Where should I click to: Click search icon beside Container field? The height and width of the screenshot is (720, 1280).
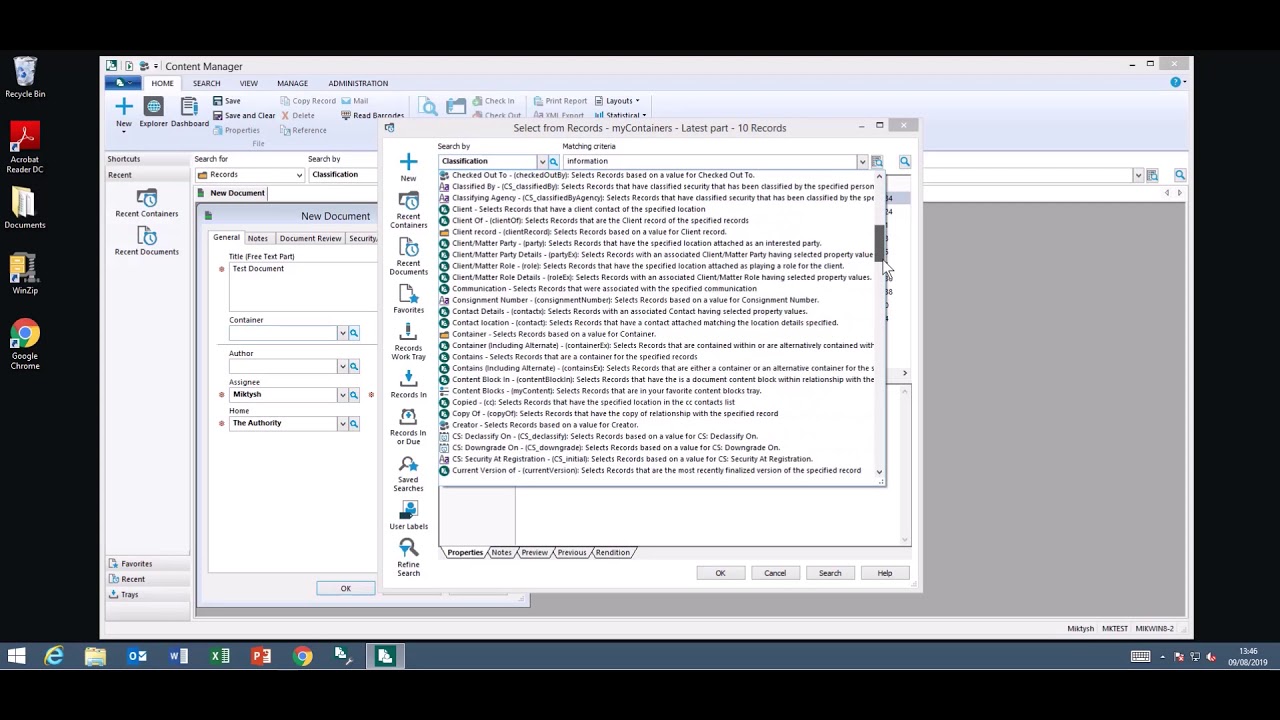pos(353,332)
